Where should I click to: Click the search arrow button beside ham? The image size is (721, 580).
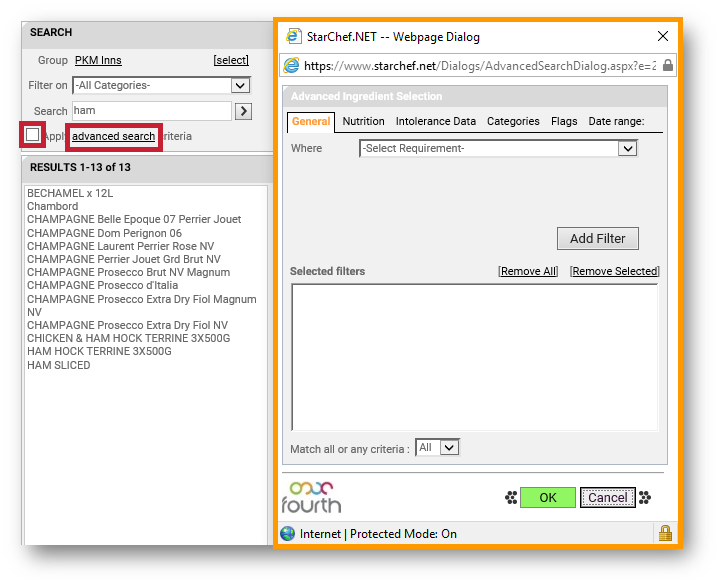(242, 111)
